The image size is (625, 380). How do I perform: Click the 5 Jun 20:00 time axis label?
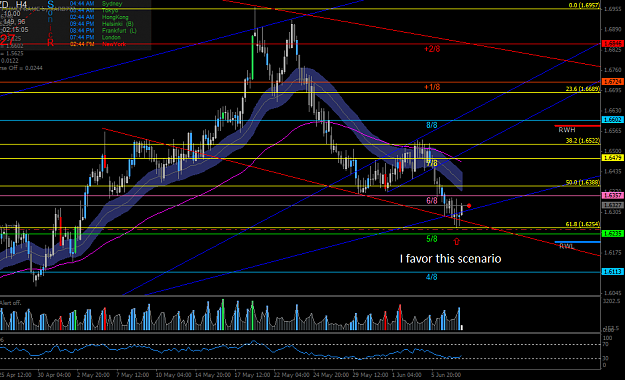pos(446,375)
